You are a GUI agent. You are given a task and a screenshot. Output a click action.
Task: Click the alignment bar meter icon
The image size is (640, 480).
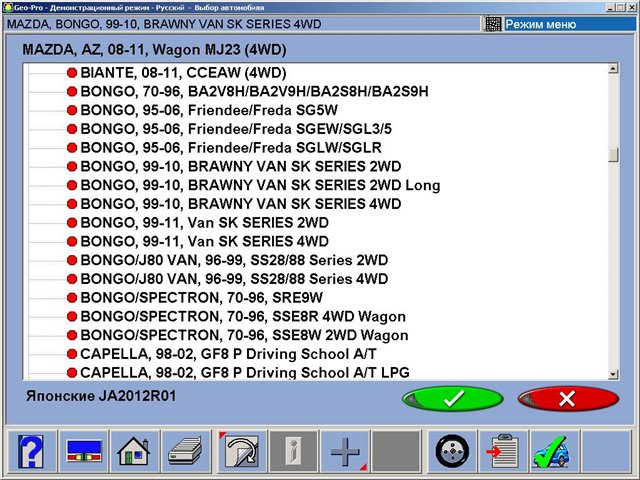click(x=84, y=451)
